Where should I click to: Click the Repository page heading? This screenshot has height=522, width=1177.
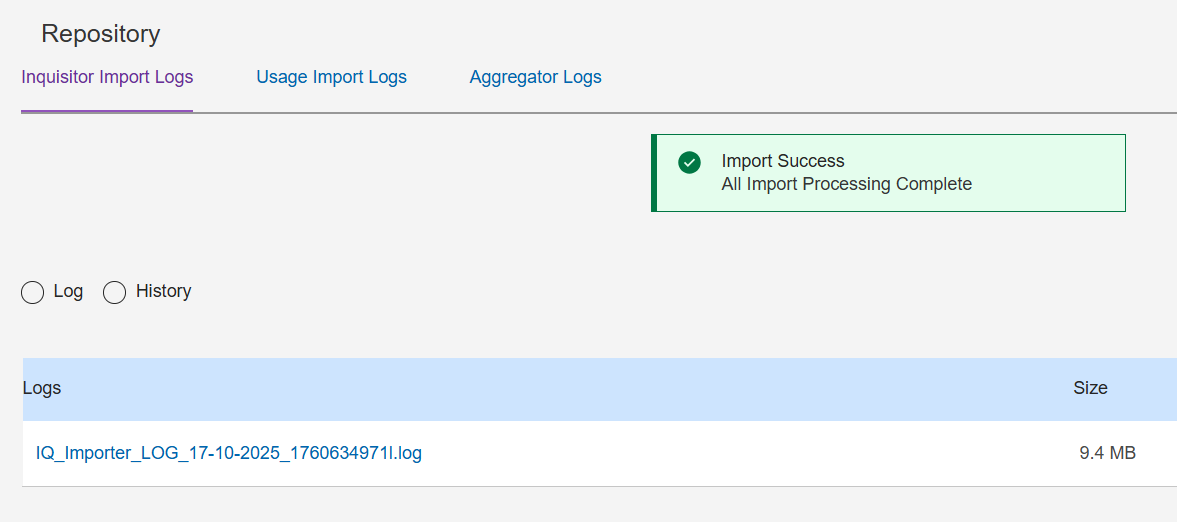coord(100,34)
